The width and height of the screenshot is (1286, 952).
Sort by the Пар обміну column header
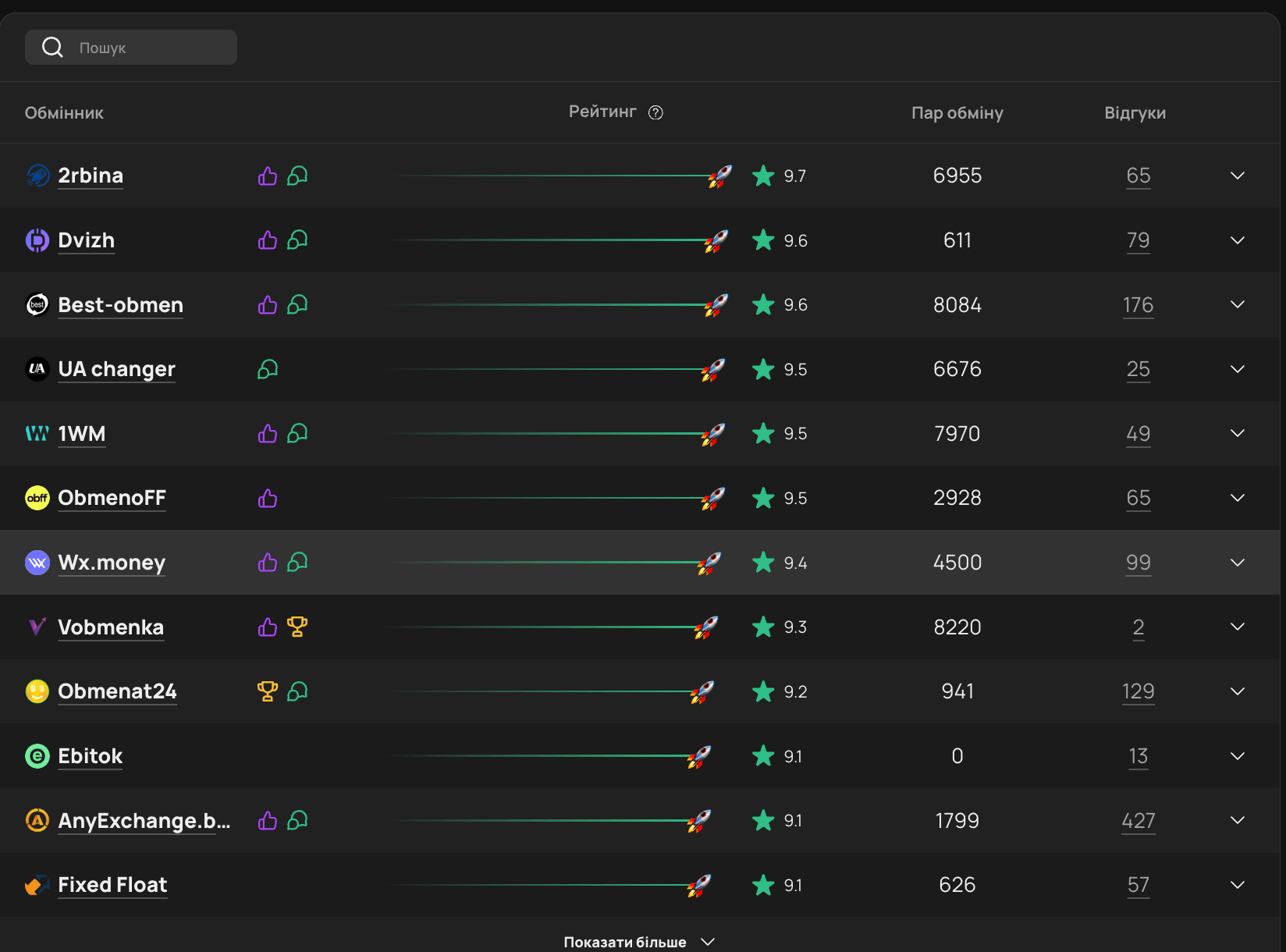coord(957,113)
